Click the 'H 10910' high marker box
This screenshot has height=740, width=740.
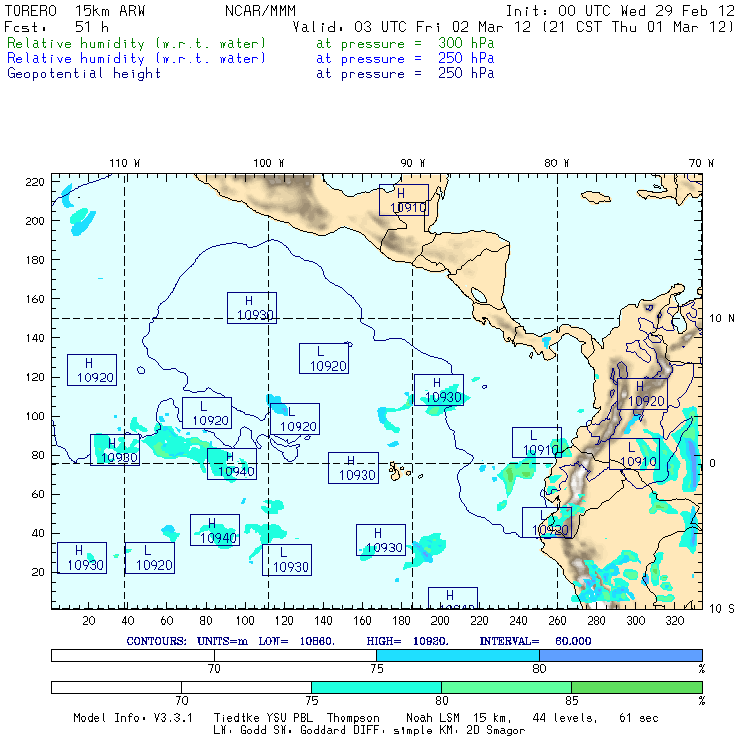tap(404, 200)
